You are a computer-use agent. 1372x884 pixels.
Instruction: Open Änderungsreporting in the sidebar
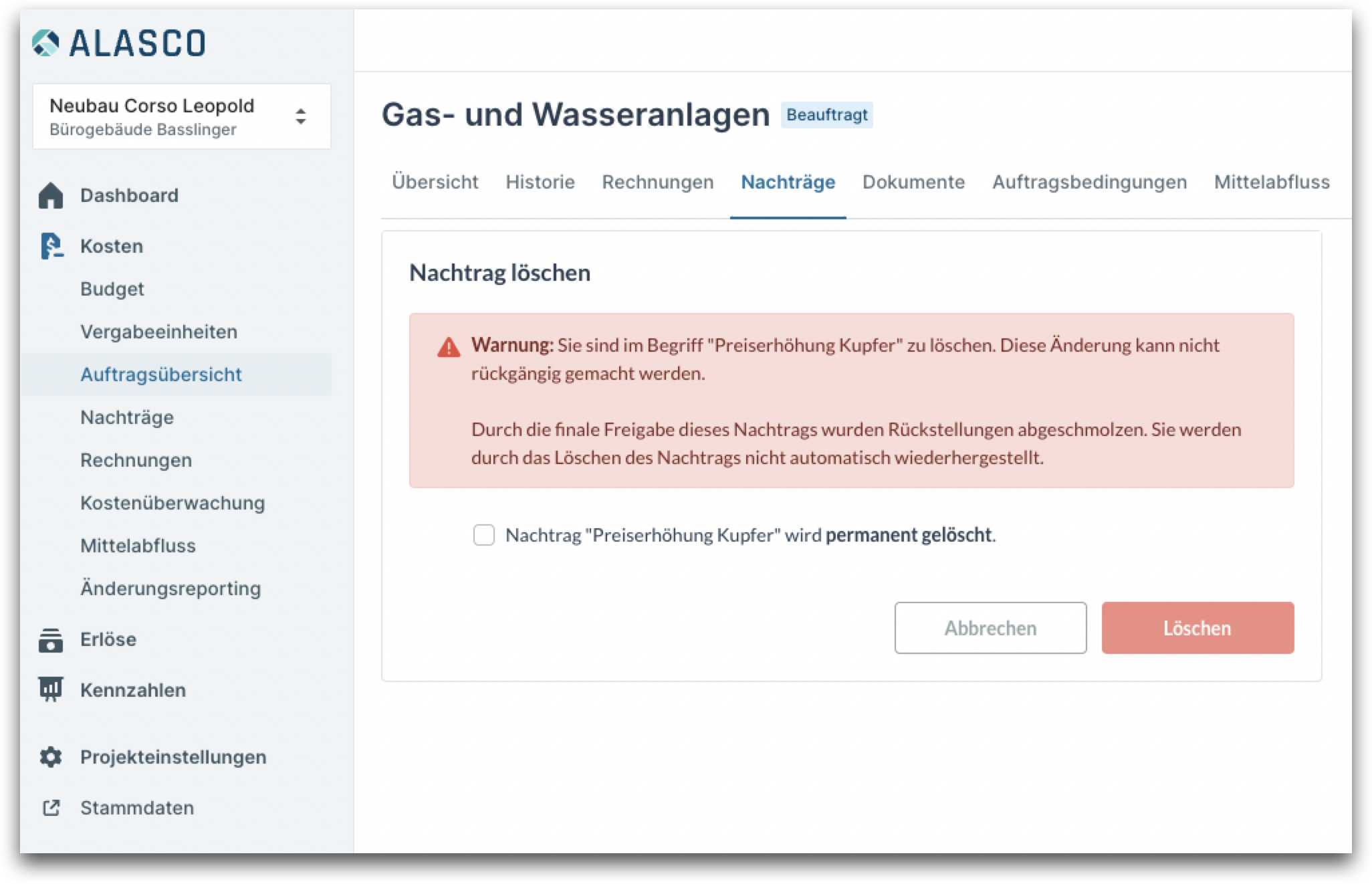[170, 588]
